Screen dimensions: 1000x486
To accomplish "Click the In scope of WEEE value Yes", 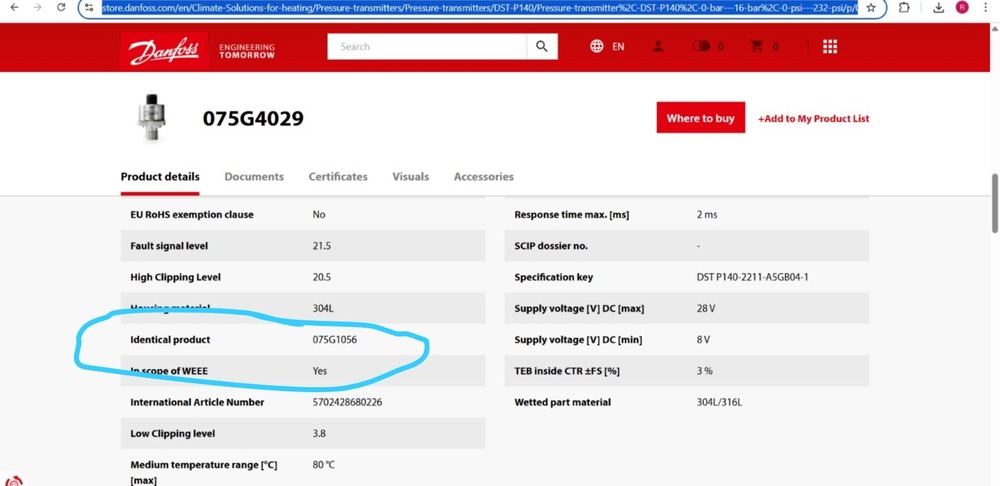I will pyautogui.click(x=320, y=371).
